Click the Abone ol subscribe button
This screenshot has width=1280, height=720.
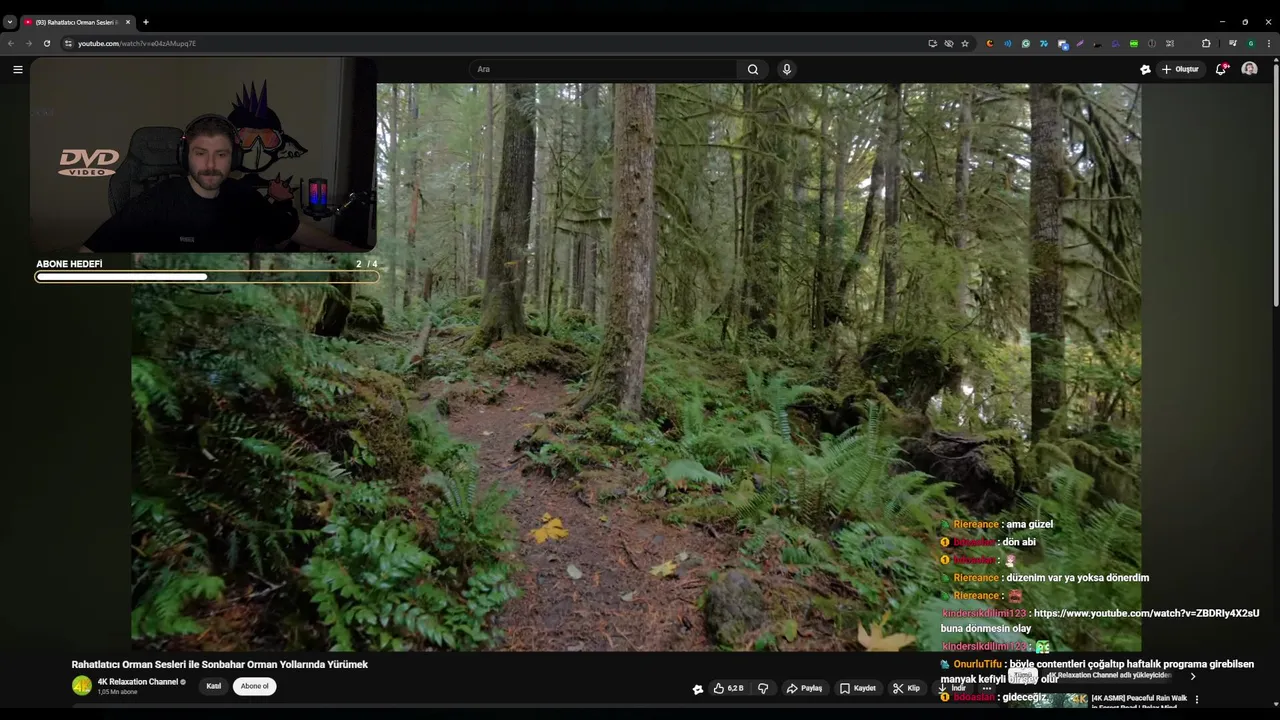point(254,686)
